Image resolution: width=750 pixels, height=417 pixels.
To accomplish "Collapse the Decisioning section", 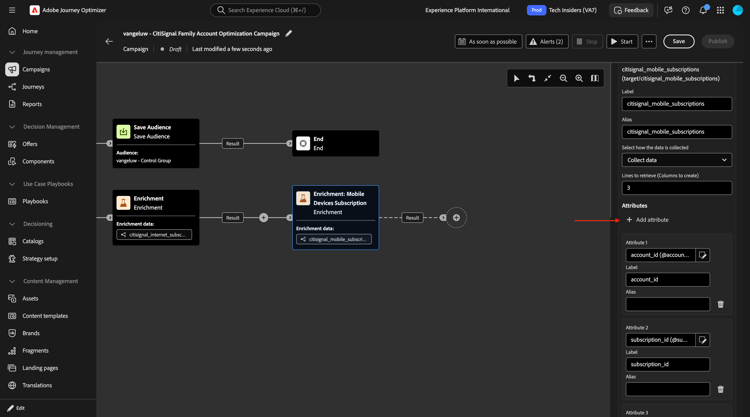I will point(12,224).
